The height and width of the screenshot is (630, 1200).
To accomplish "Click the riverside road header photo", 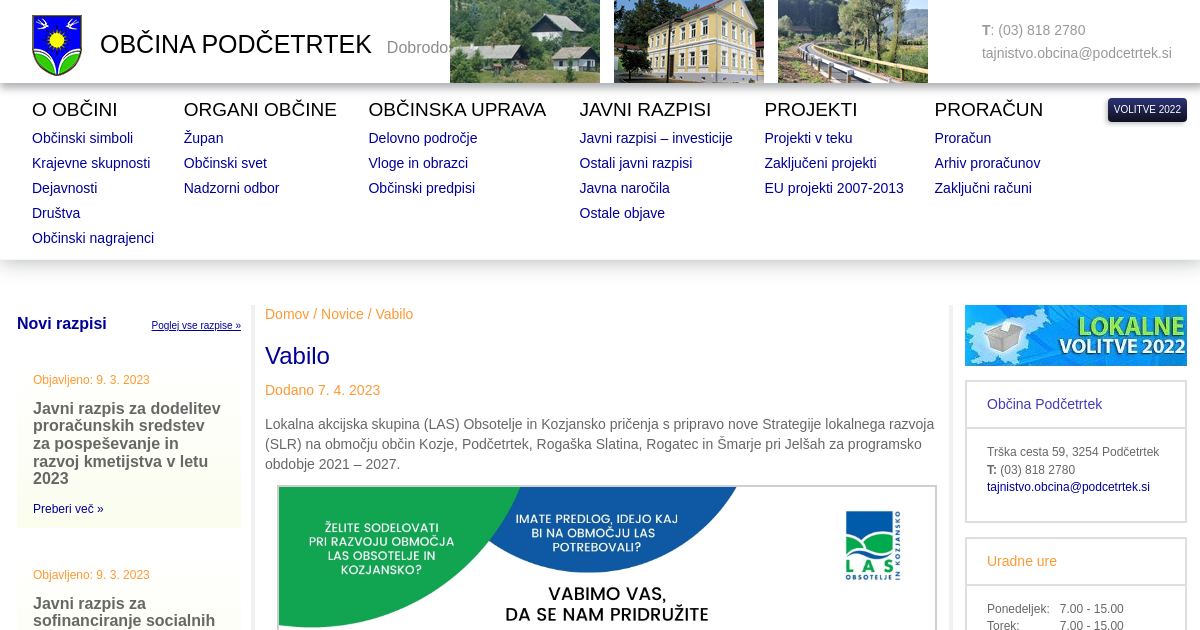I will click(x=852, y=41).
